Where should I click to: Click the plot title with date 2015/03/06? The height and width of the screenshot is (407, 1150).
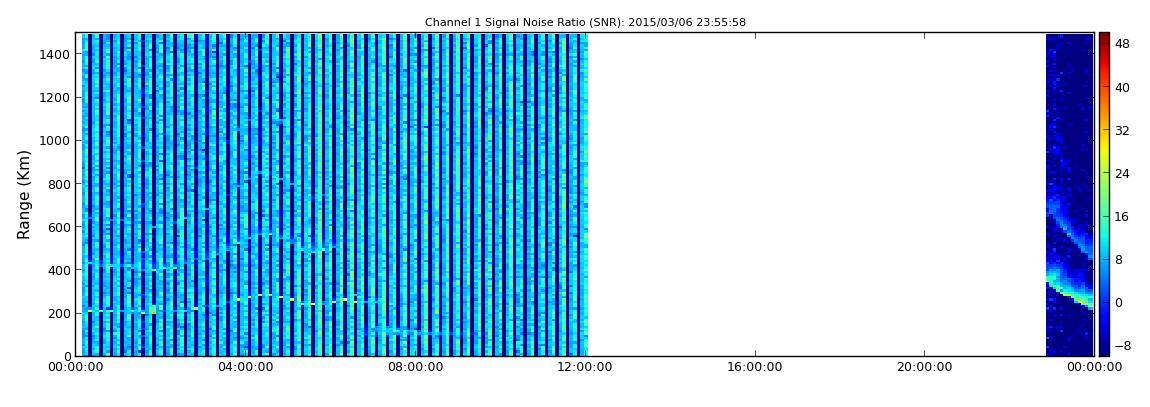(585, 23)
